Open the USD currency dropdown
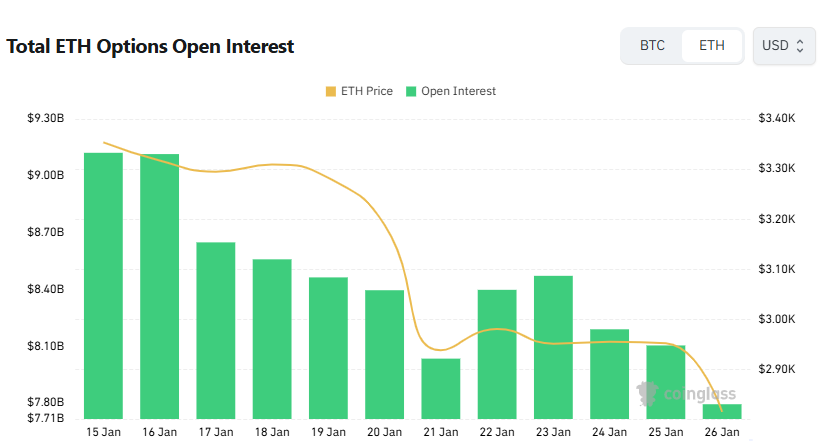This screenshot has height=441, width=822. click(781, 46)
